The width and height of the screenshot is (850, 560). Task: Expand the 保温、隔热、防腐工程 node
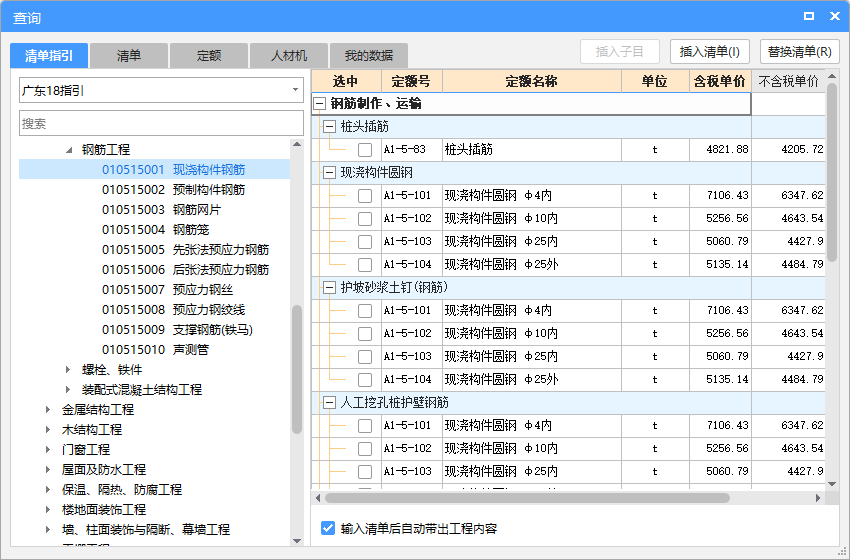pyautogui.click(x=48, y=490)
